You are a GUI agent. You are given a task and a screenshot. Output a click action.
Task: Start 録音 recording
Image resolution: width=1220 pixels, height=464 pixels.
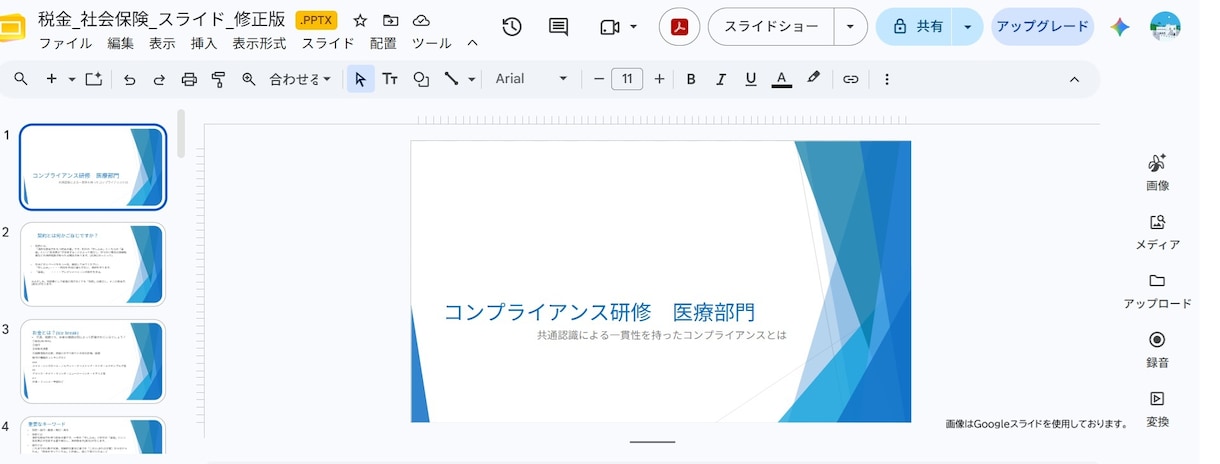(1157, 349)
